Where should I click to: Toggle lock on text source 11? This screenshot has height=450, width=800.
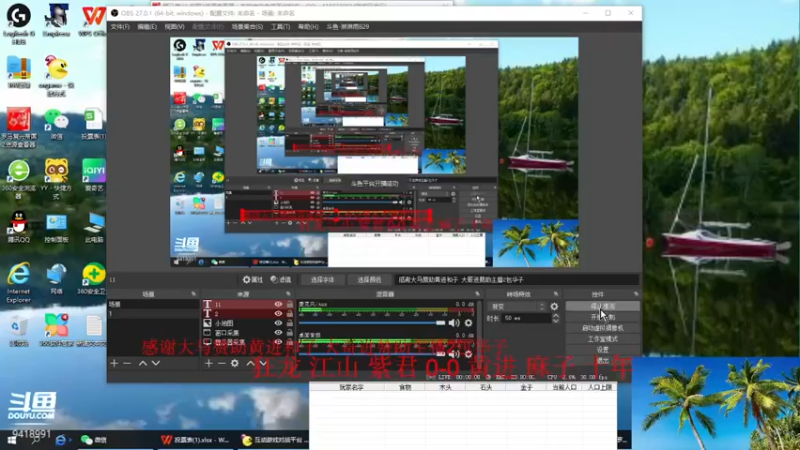290,304
